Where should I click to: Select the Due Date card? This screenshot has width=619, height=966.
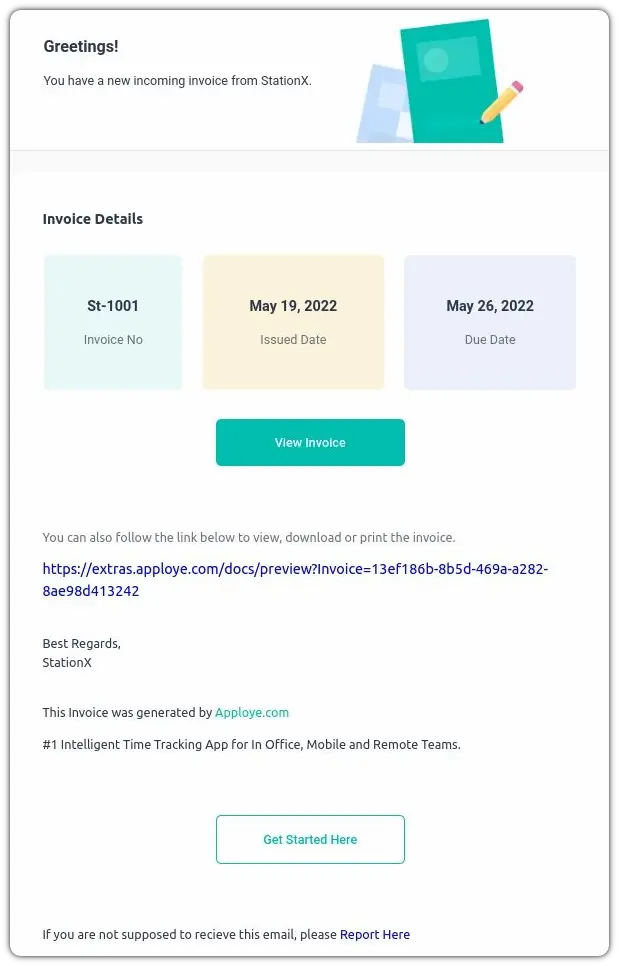490,322
